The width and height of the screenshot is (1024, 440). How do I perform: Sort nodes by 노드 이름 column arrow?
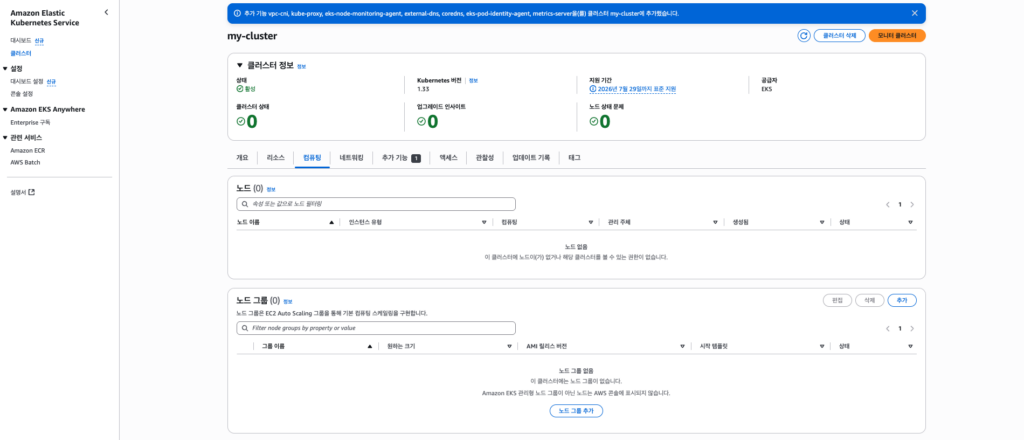coord(331,222)
